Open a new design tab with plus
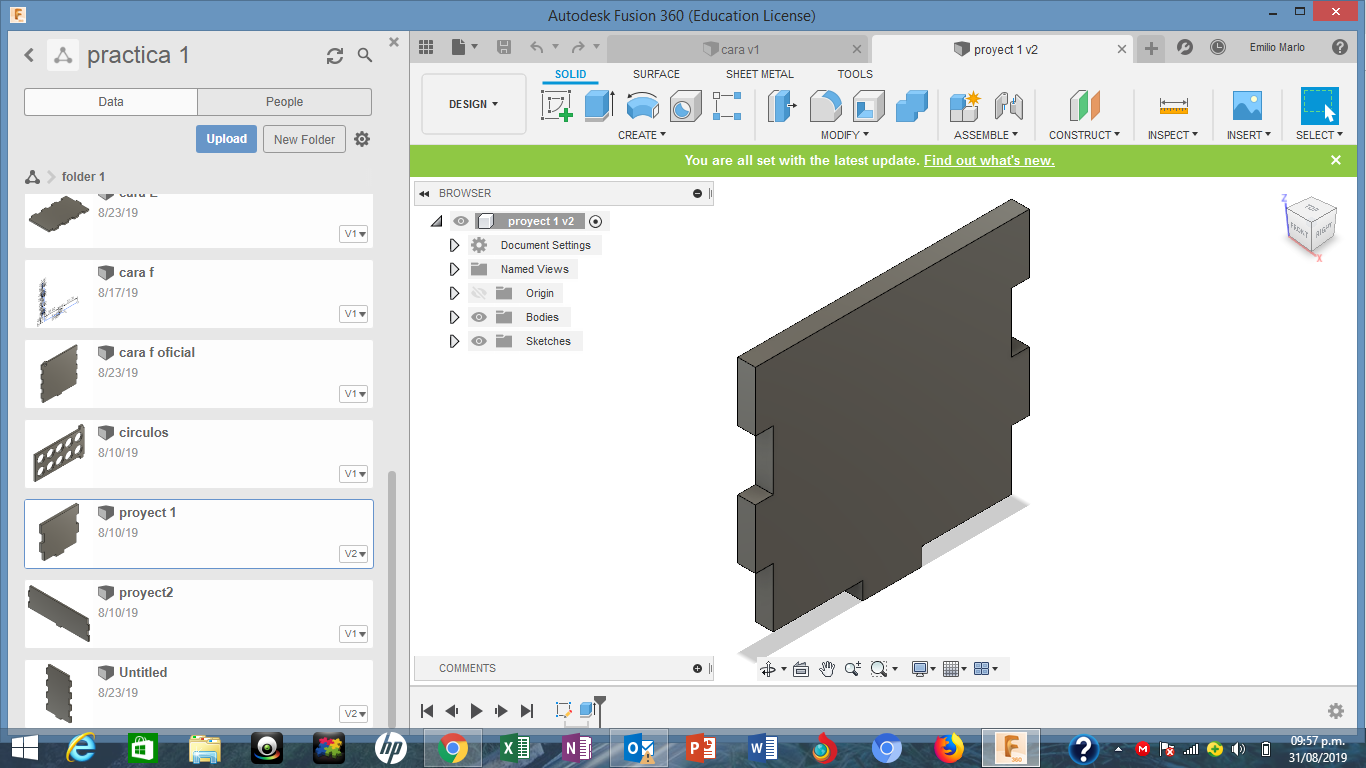 point(1152,48)
